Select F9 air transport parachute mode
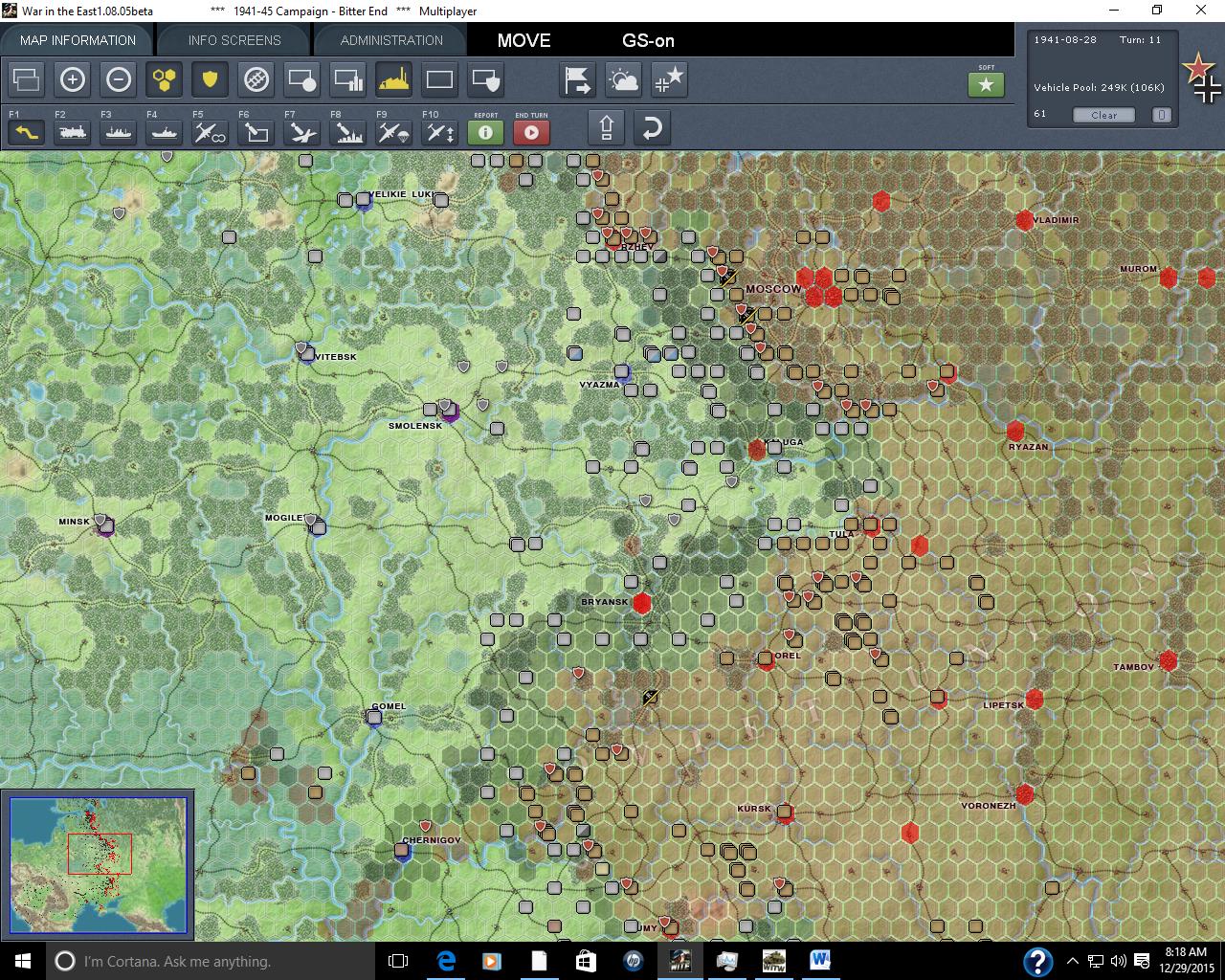The height and width of the screenshot is (980, 1225). [394, 130]
